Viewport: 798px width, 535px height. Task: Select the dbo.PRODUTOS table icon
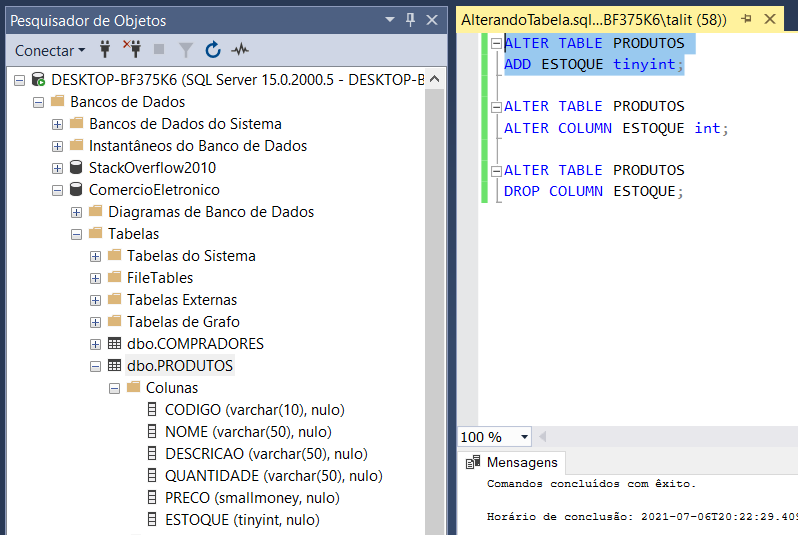115,365
